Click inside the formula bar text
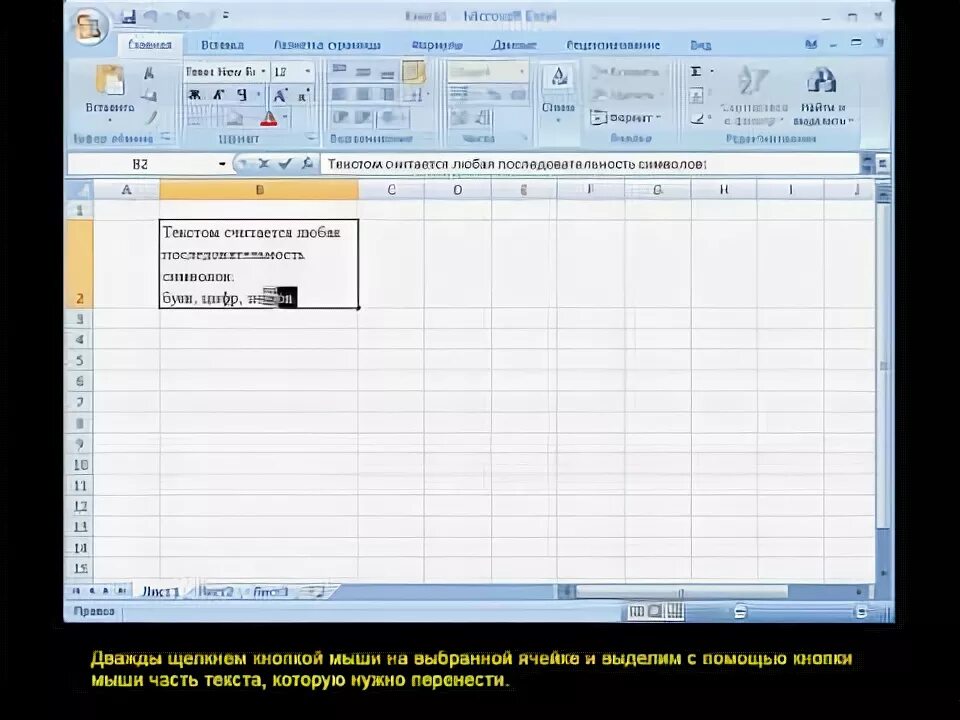 pos(517,164)
